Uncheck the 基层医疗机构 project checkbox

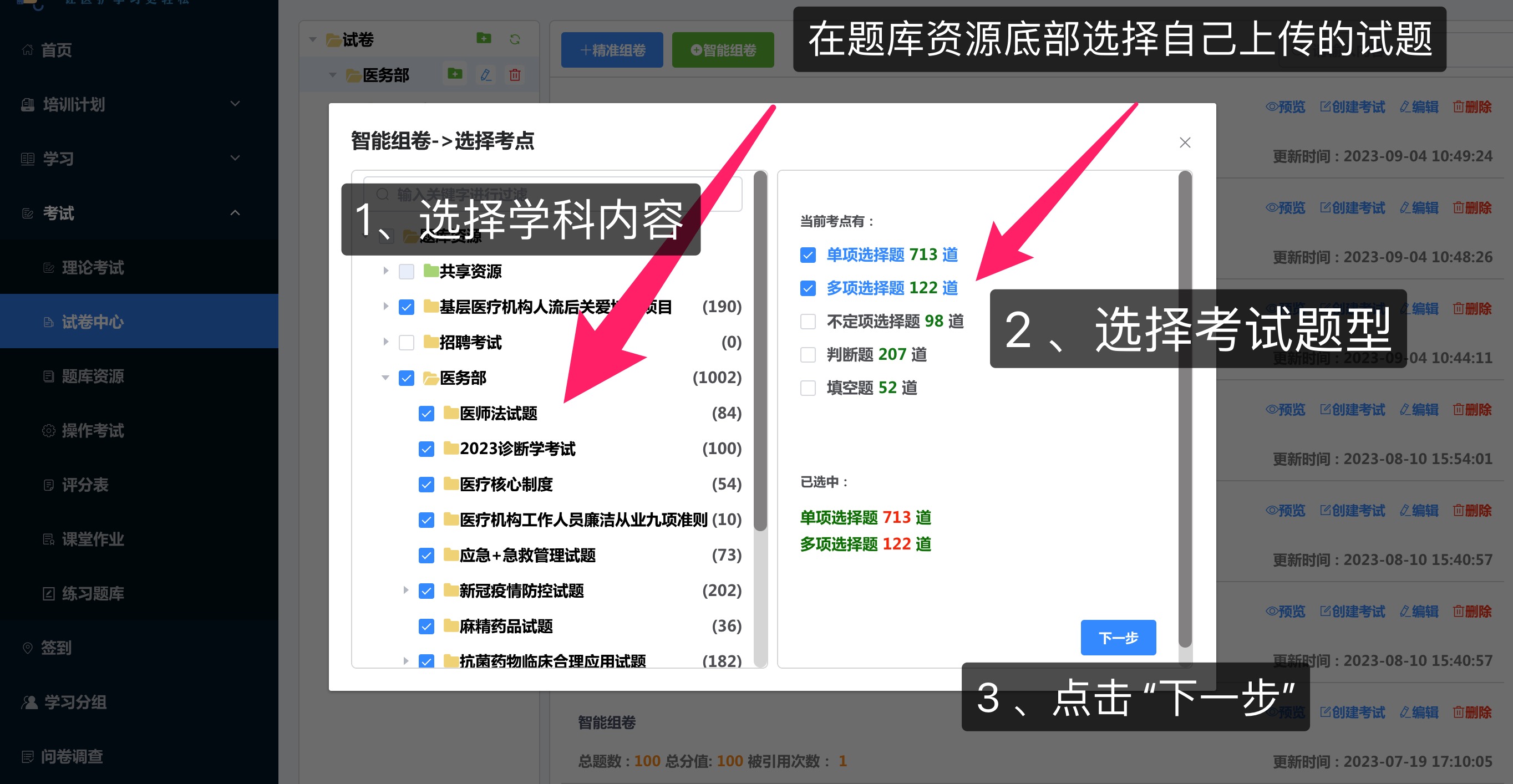407,307
